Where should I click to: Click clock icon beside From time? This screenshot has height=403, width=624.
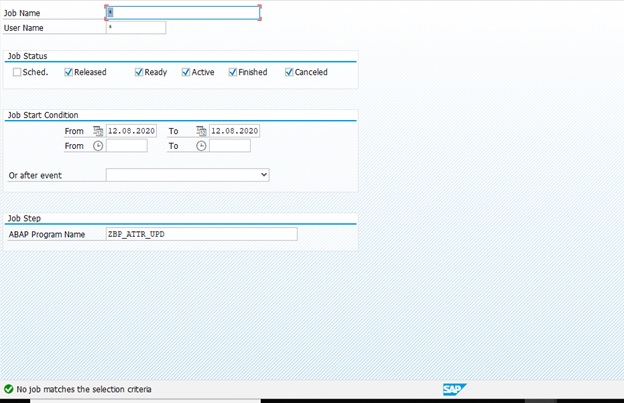coord(98,146)
